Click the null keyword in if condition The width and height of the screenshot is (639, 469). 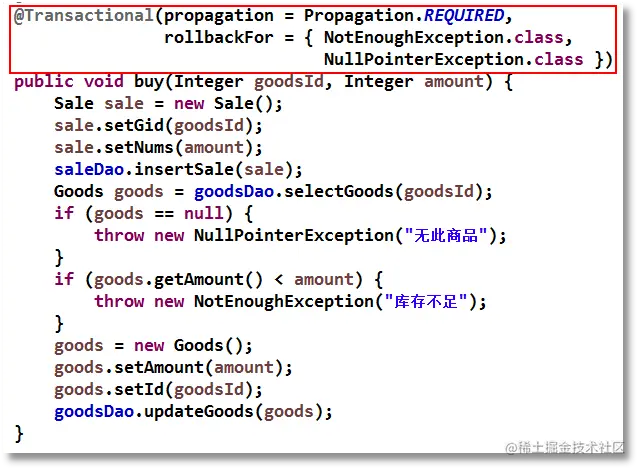(x=204, y=214)
